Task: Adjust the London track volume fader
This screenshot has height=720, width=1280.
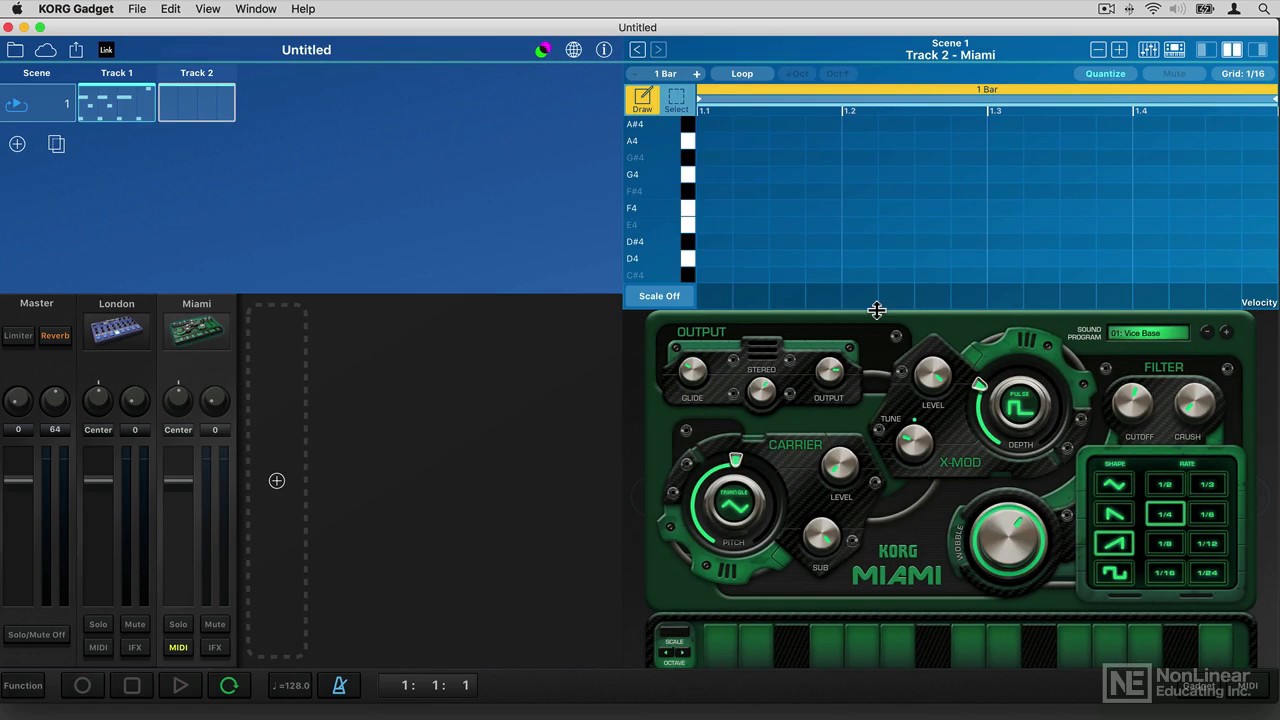Action: point(98,481)
